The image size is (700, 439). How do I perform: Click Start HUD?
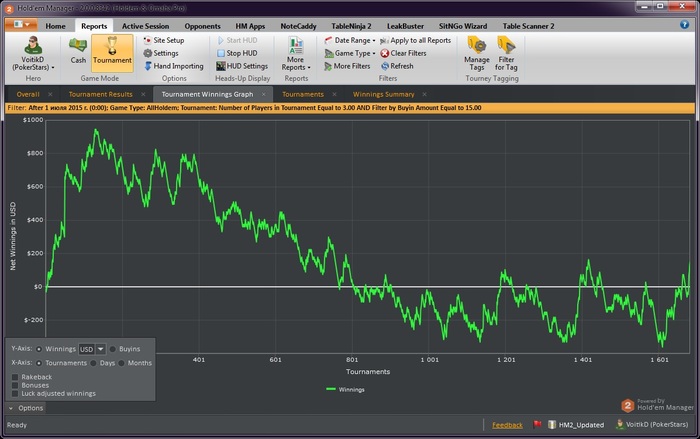237,40
